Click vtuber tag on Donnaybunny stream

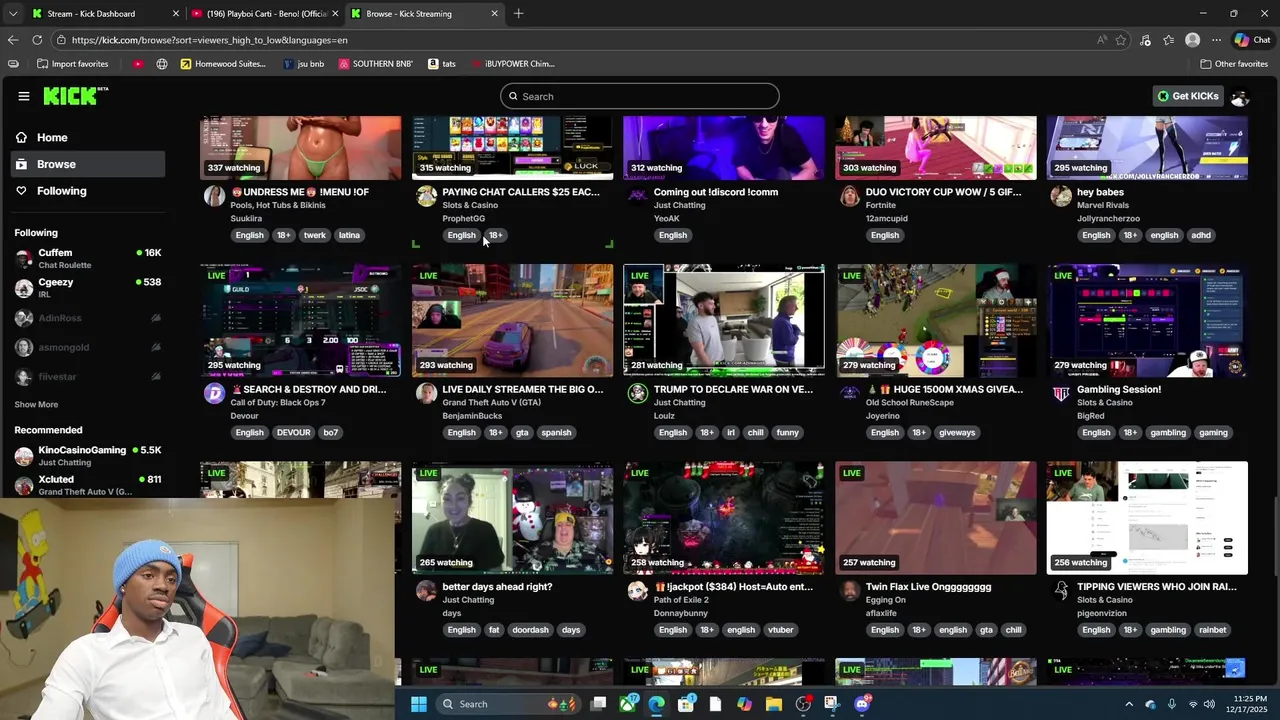coord(781,630)
